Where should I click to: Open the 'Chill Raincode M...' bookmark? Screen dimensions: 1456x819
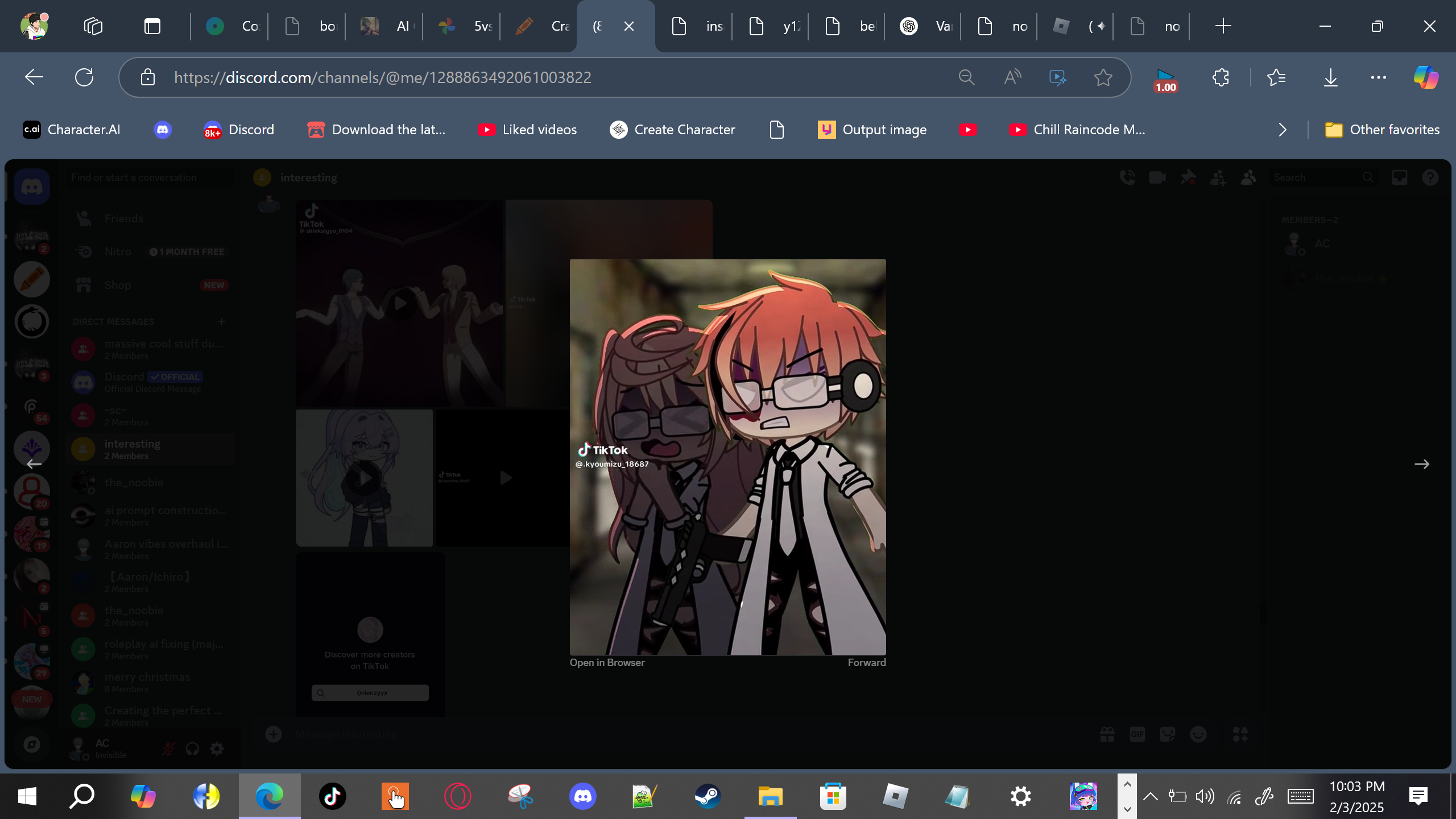point(1077,130)
